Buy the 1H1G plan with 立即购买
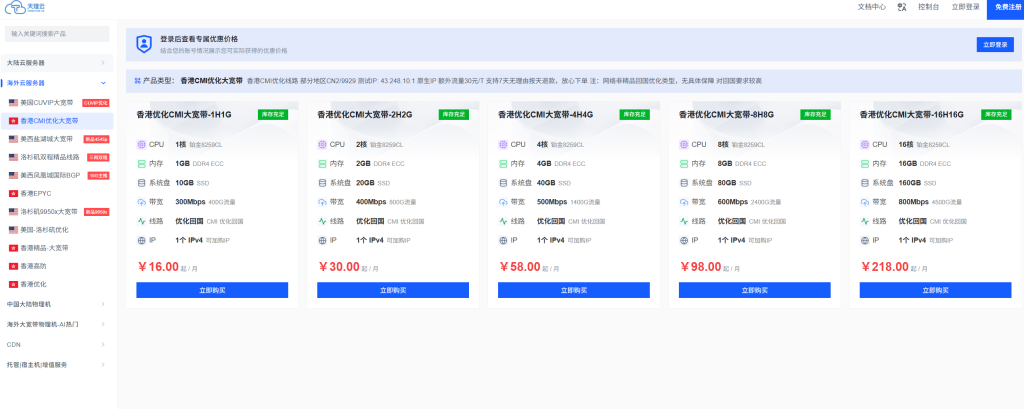This screenshot has height=409, width=1024. (212, 290)
